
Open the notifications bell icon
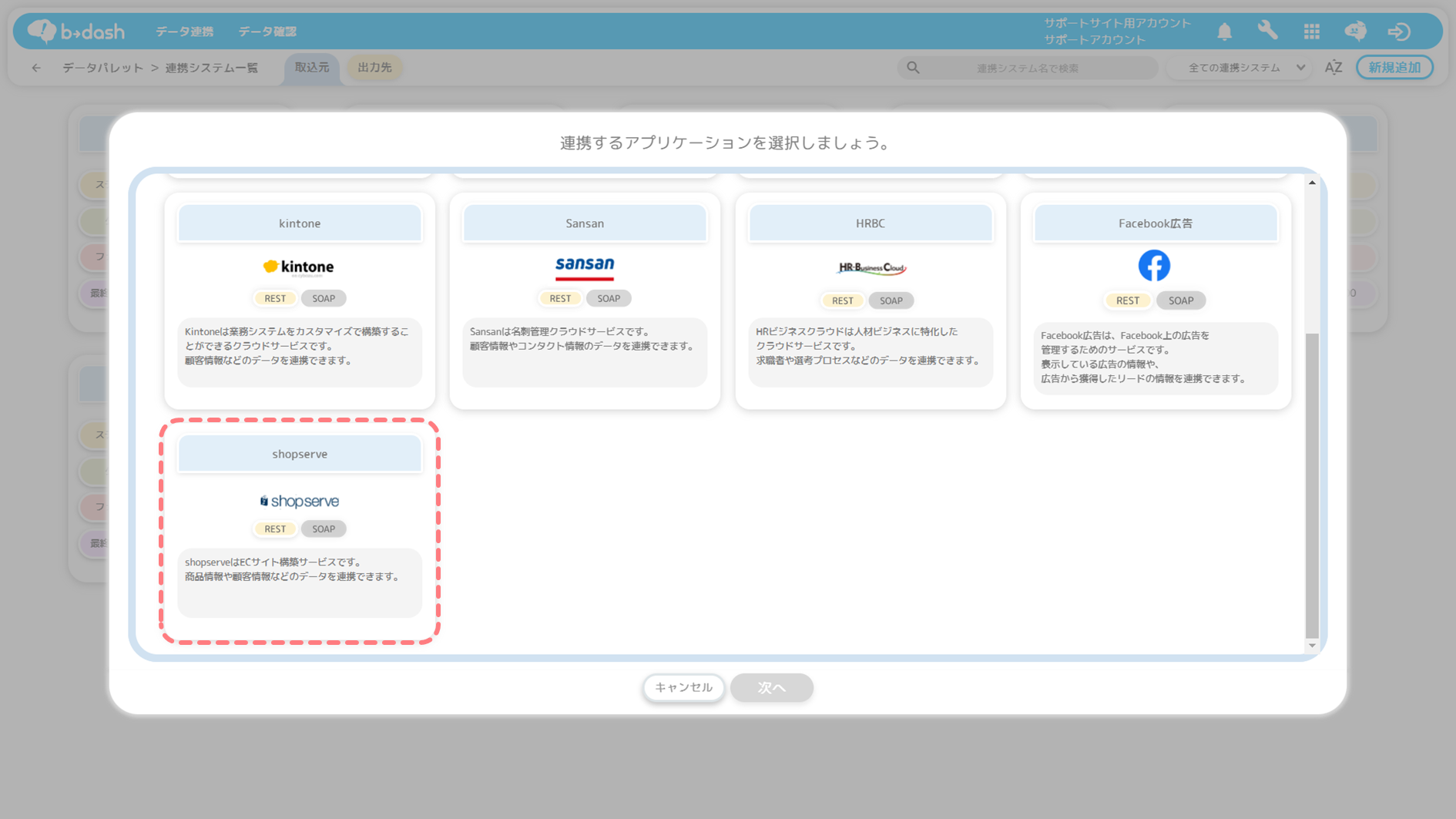pyautogui.click(x=1224, y=32)
